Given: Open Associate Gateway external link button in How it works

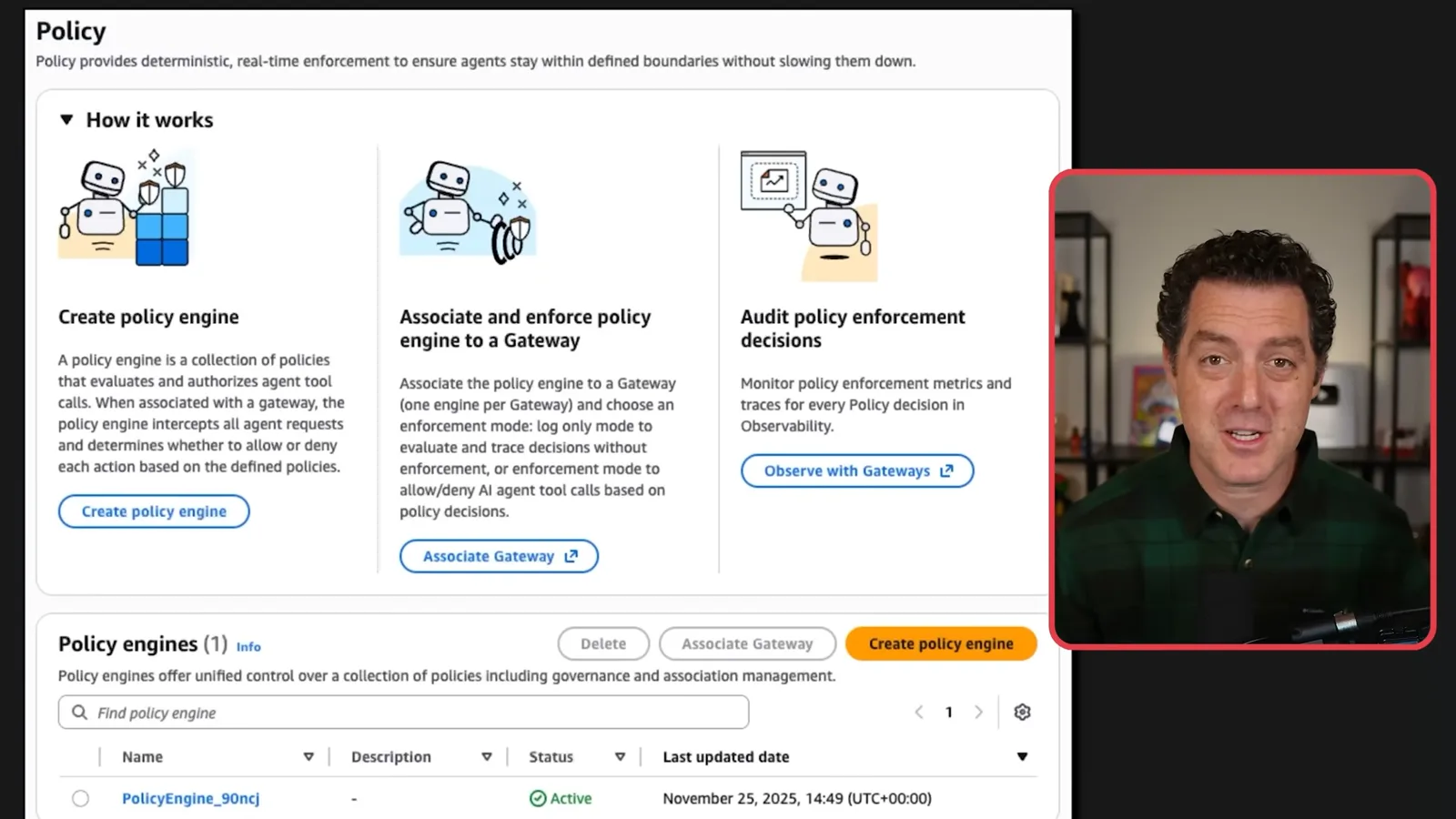Looking at the screenshot, I should pos(499,556).
